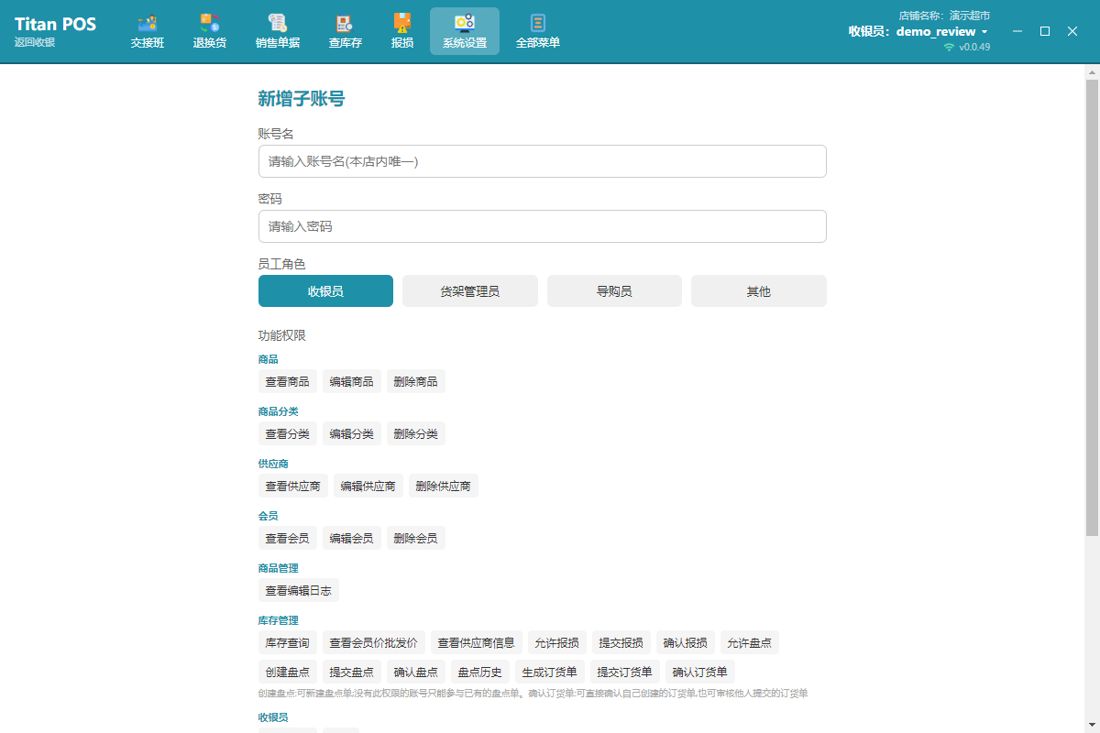Expand the demo_review cashier dropdown

pos(984,32)
